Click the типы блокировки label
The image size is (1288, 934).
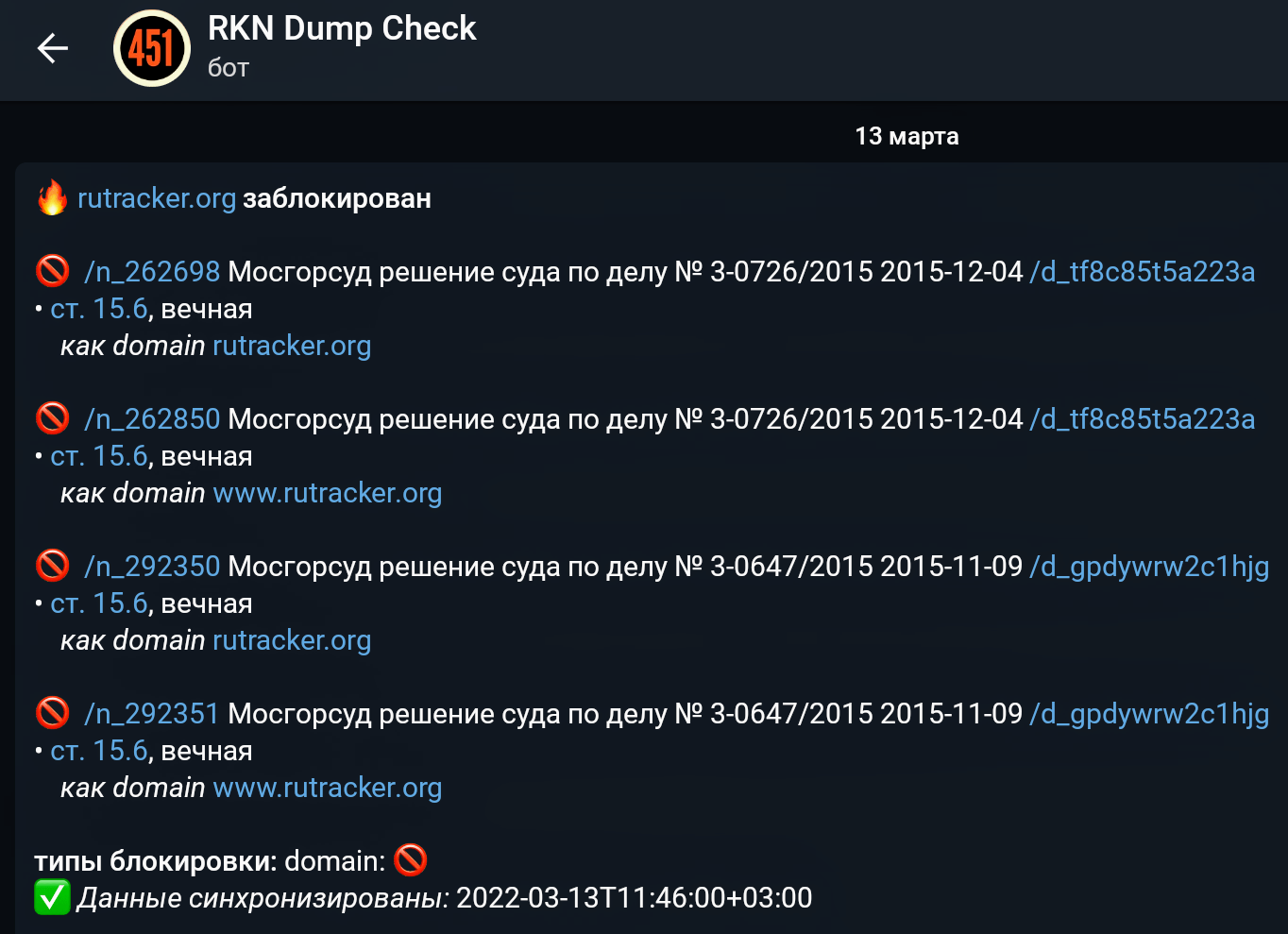click(156, 861)
